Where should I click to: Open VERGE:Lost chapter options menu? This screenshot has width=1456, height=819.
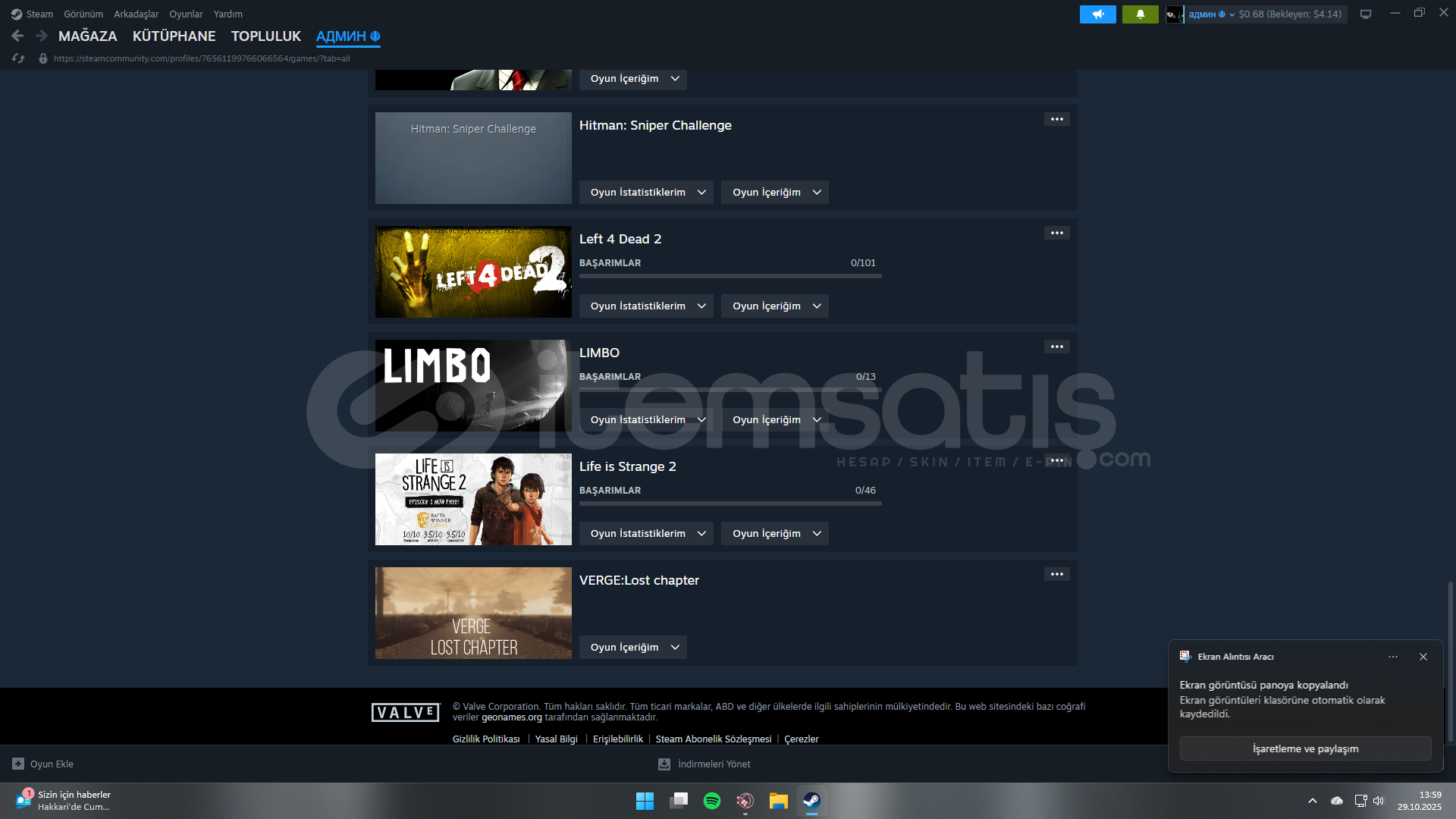[1056, 574]
